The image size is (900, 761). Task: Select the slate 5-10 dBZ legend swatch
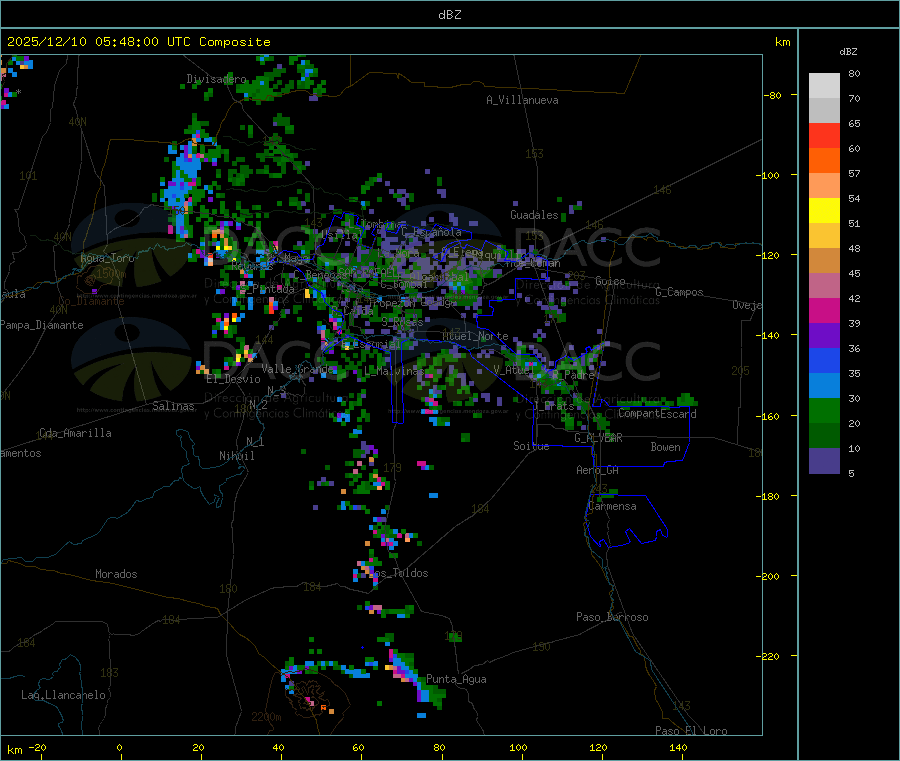click(824, 461)
